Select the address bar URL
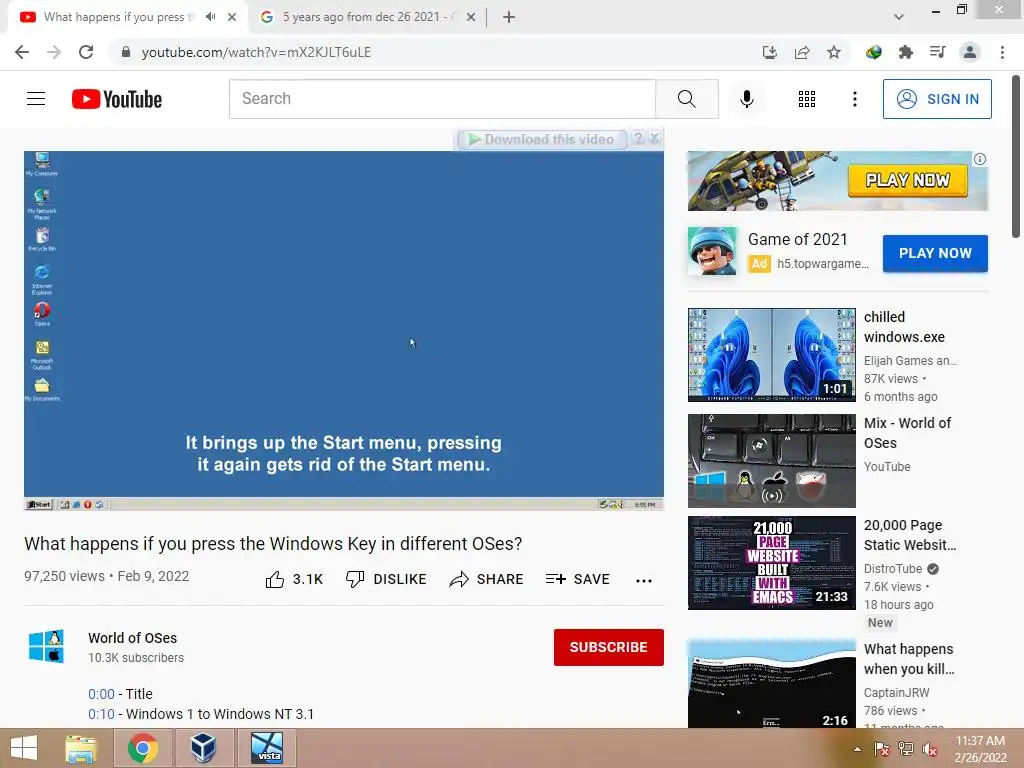Screen dimensions: 1024x768 tap(256, 52)
